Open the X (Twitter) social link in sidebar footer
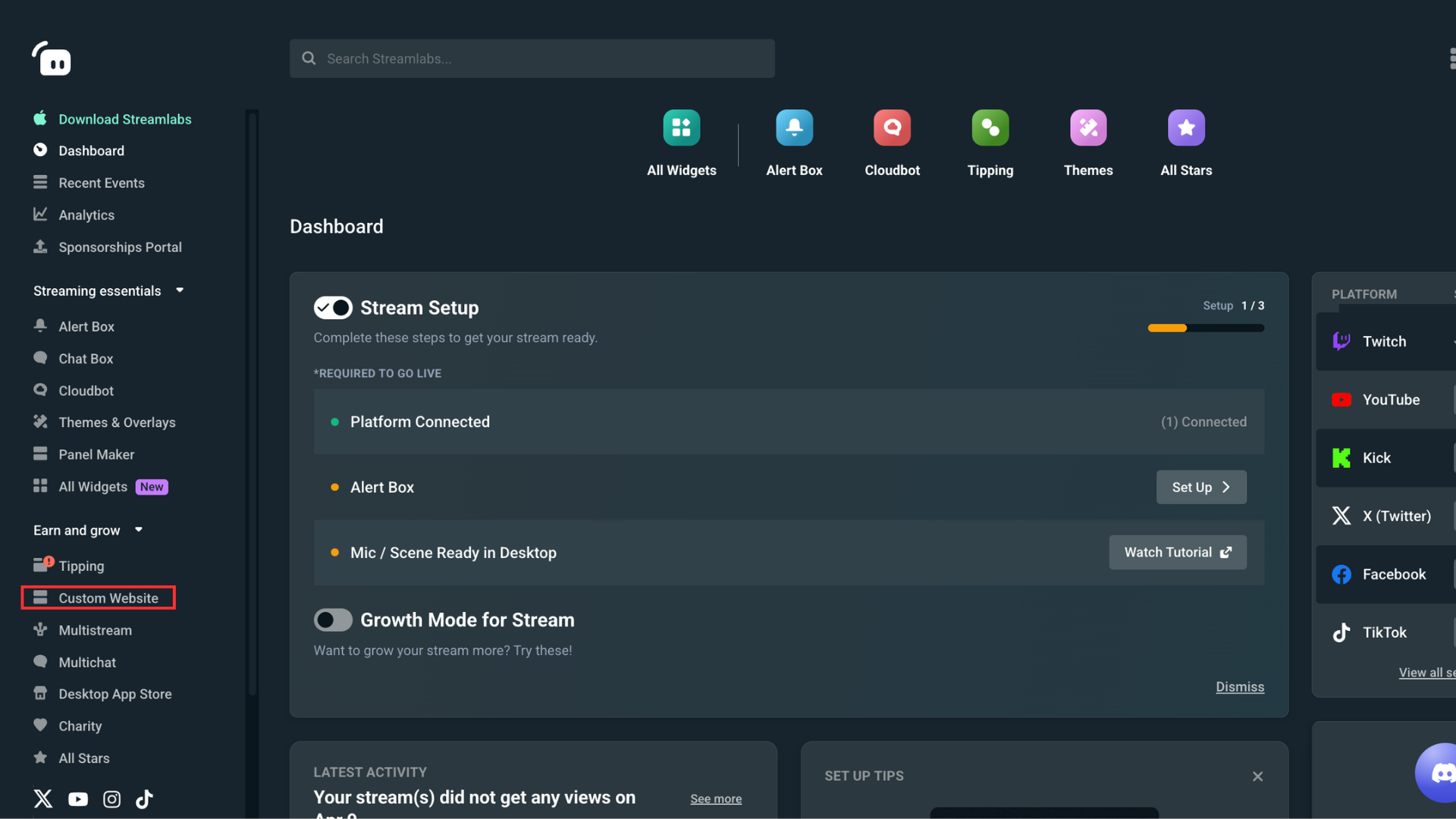1456x819 pixels. click(x=43, y=799)
